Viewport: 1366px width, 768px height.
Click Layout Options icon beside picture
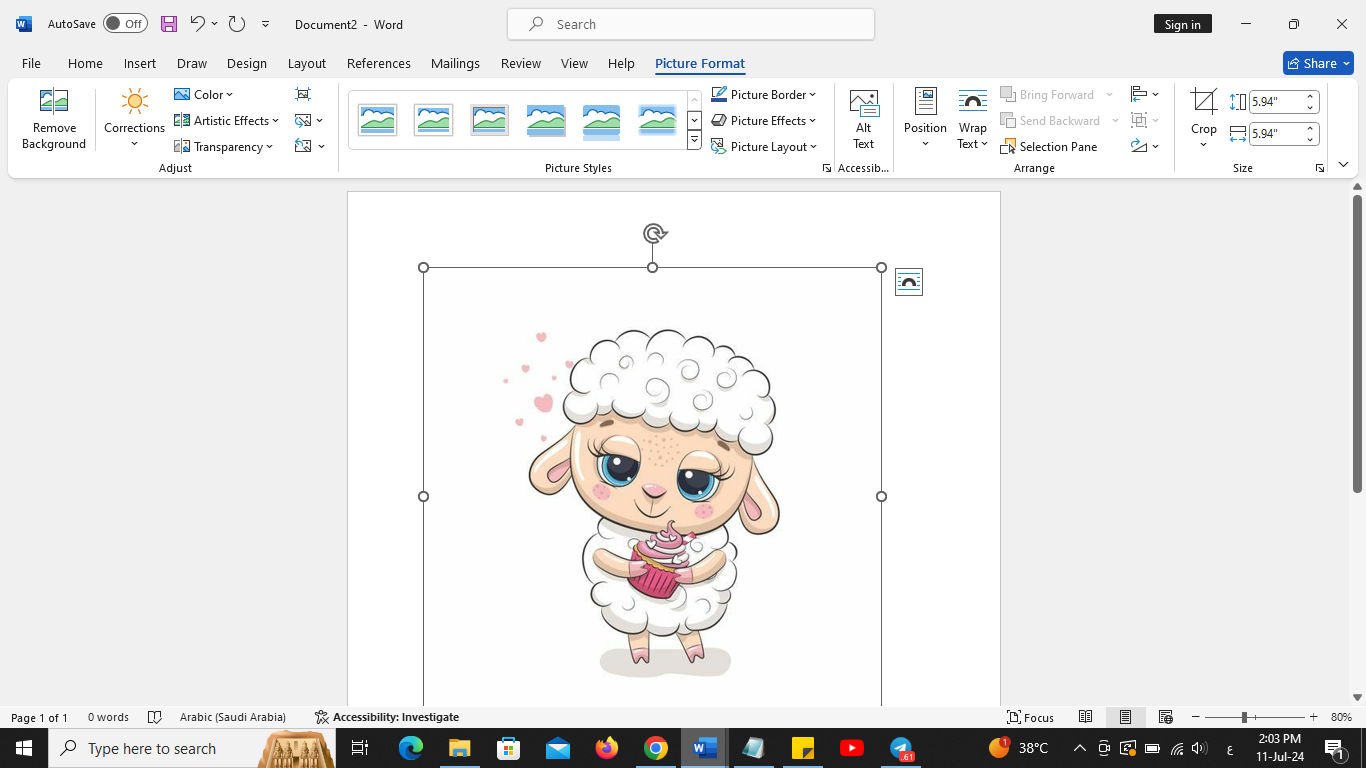tap(908, 282)
